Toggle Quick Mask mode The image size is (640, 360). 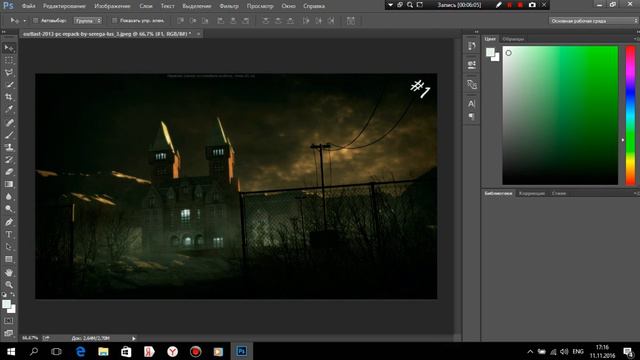coord(9,321)
